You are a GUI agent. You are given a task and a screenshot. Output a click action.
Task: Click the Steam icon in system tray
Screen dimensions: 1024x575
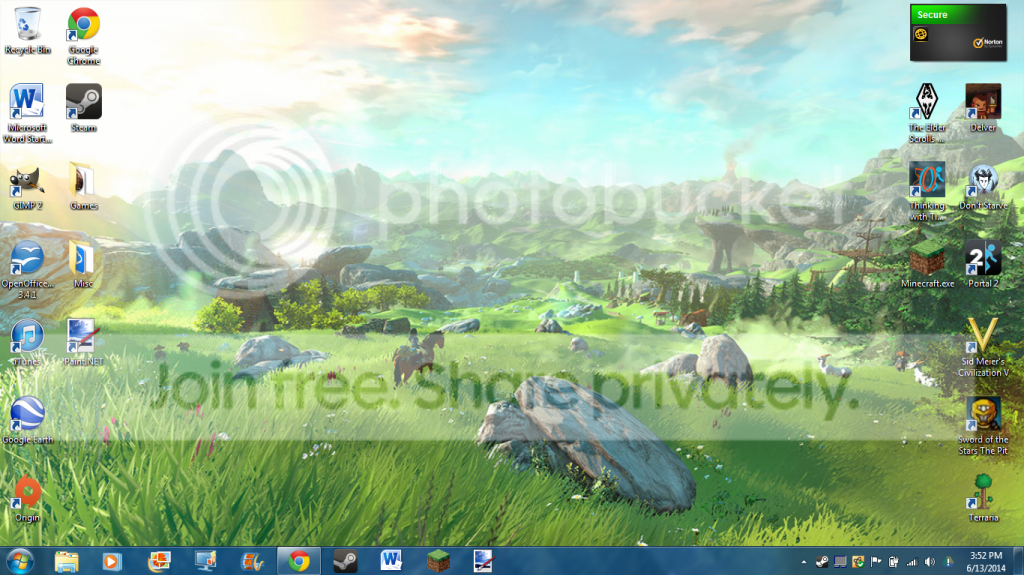tap(822, 562)
